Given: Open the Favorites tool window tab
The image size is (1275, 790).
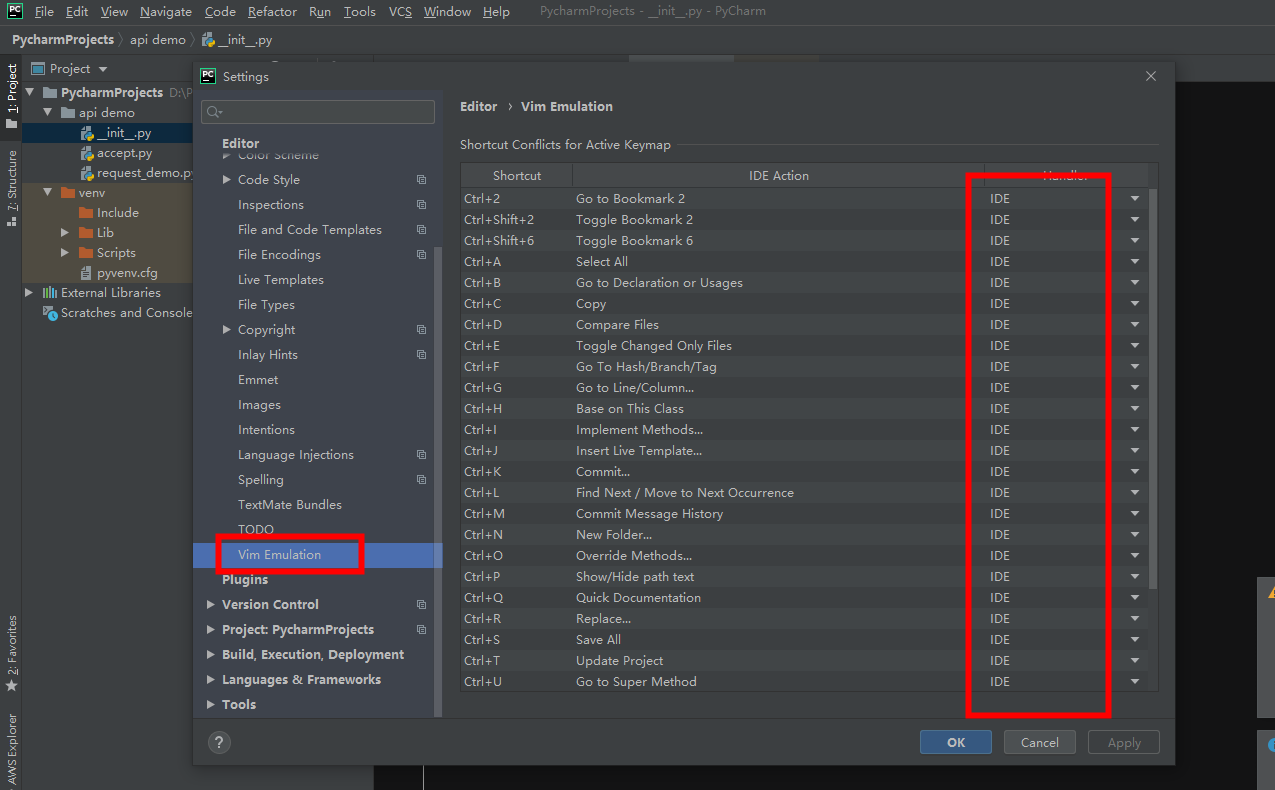Looking at the screenshot, I should [x=11, y=654].
